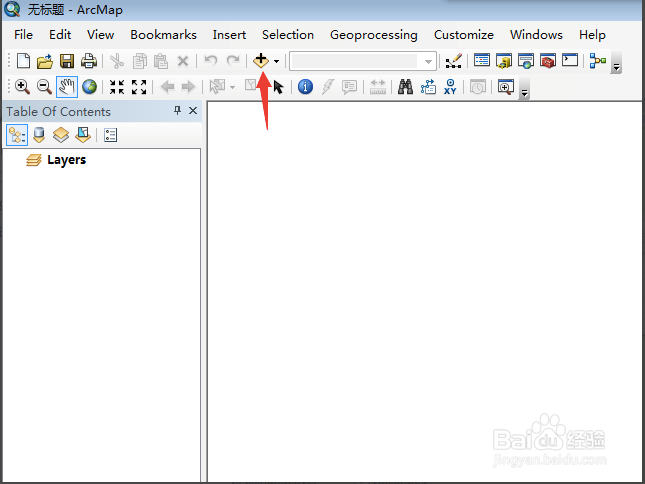Open Table Of Contents Options button

click(110, 135)
